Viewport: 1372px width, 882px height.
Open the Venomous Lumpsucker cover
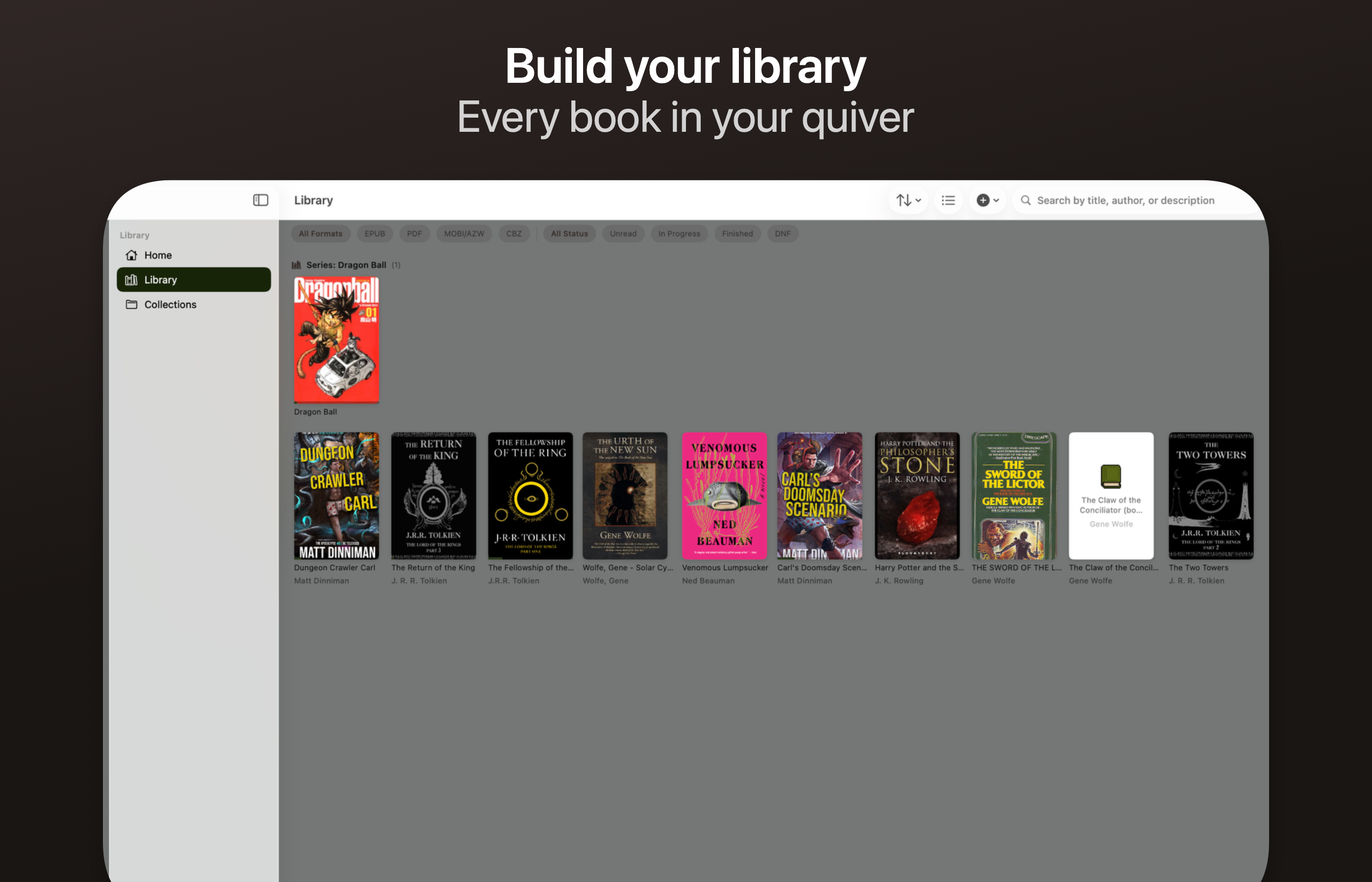tap(724, 495)
